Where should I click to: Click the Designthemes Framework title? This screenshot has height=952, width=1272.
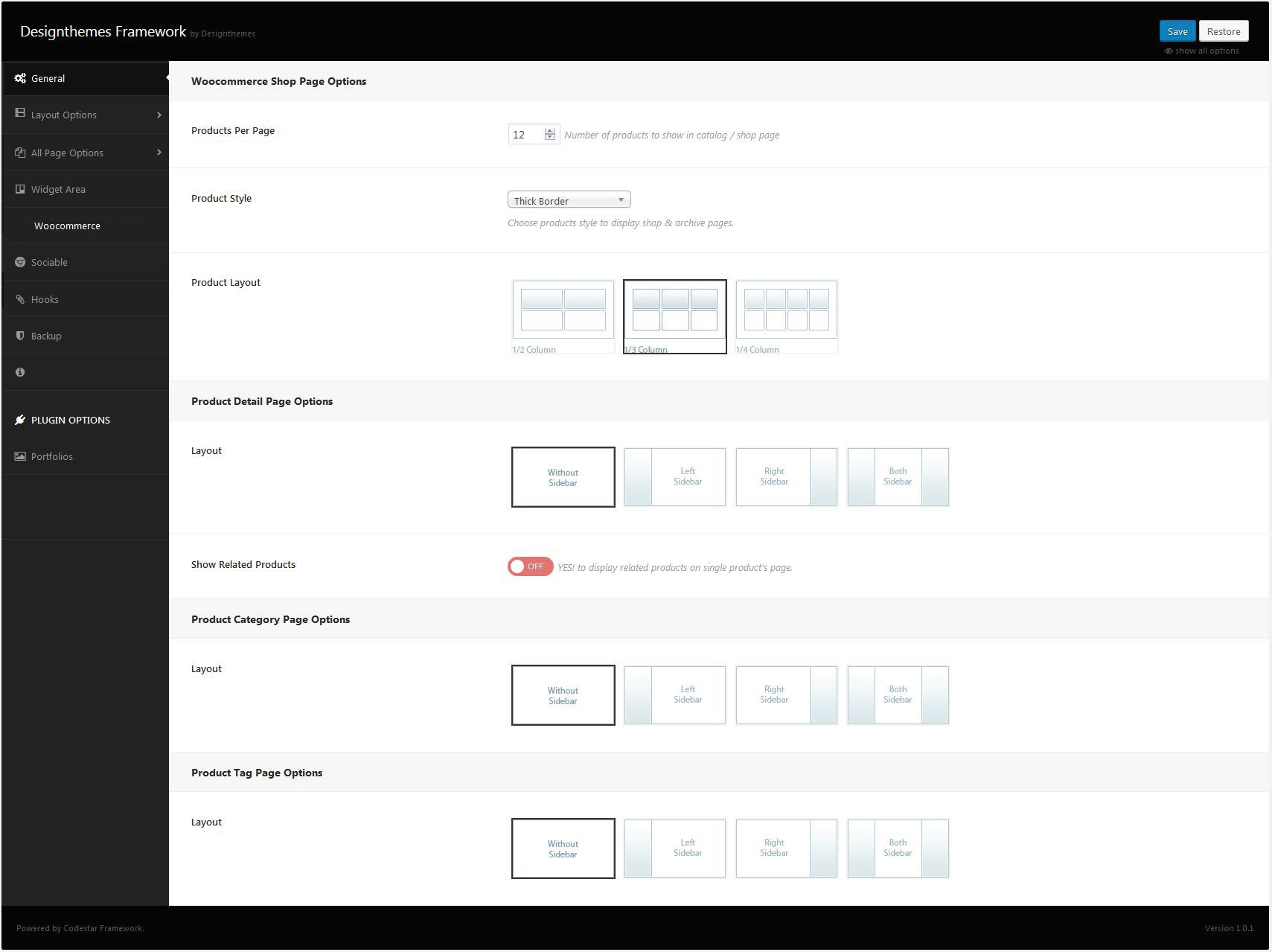point(103,31)
